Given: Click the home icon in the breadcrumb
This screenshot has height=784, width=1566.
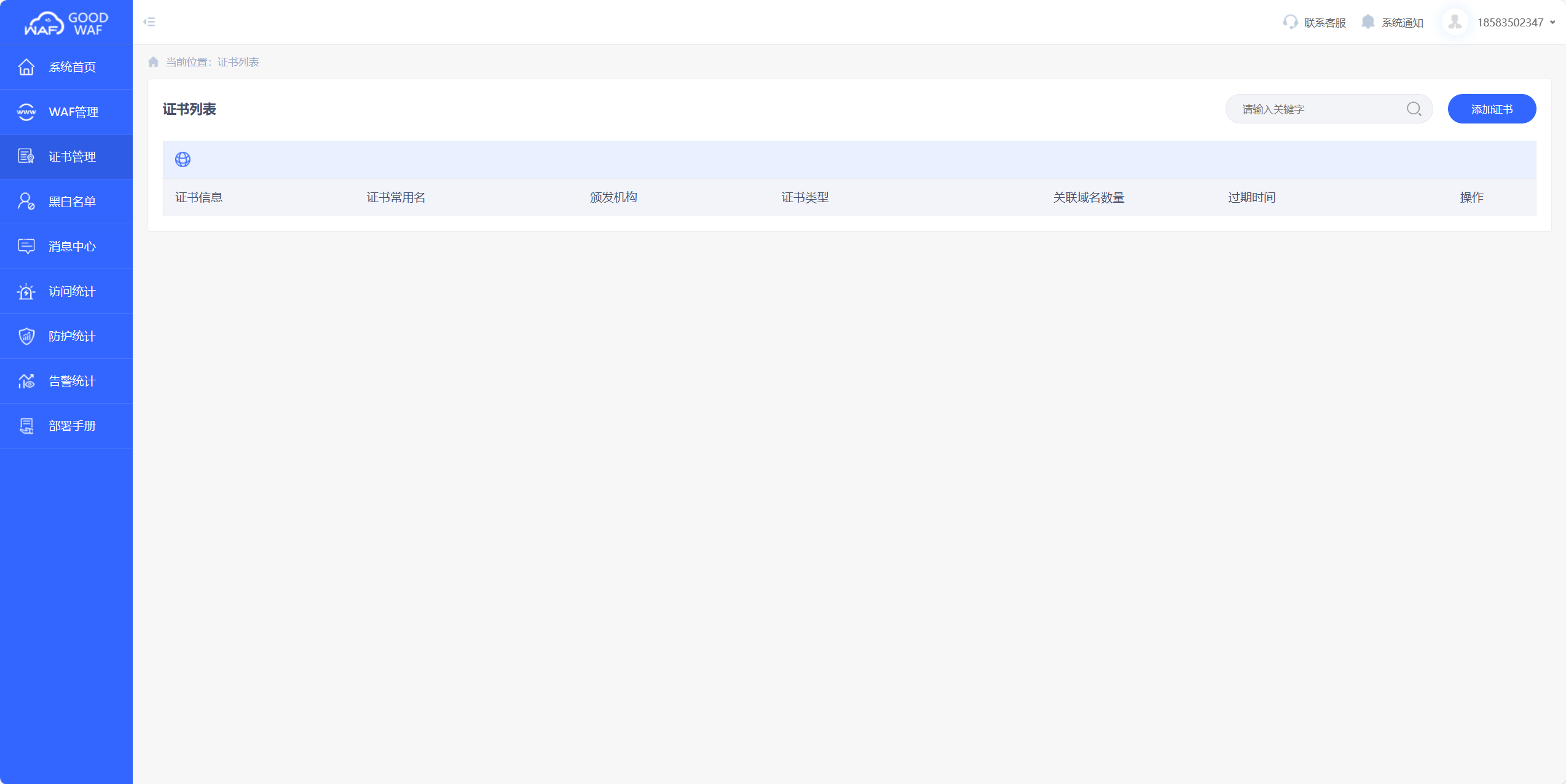Looking at the screenshot, I should 153,61.
